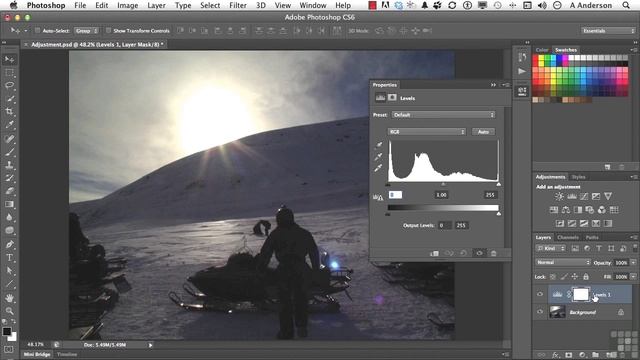Open the RGB channel dropdown
The width and height of the screenshot is (640, 360).
(427, 132)
